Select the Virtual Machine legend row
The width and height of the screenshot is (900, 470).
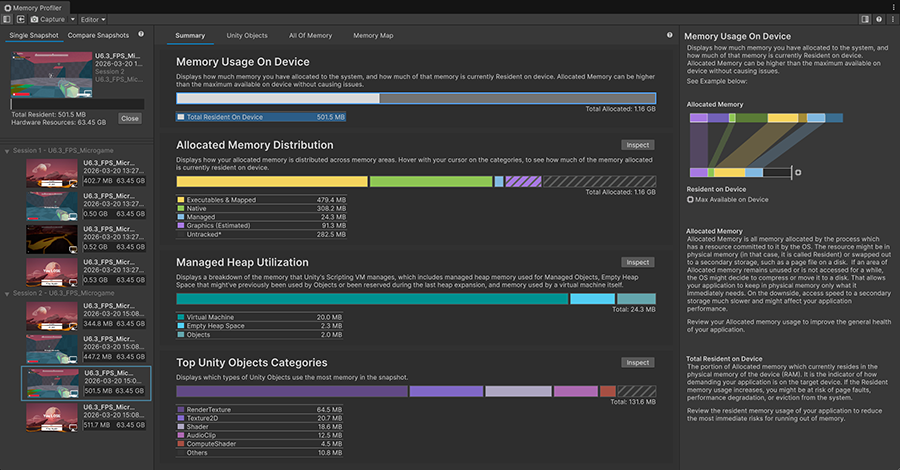259,317
